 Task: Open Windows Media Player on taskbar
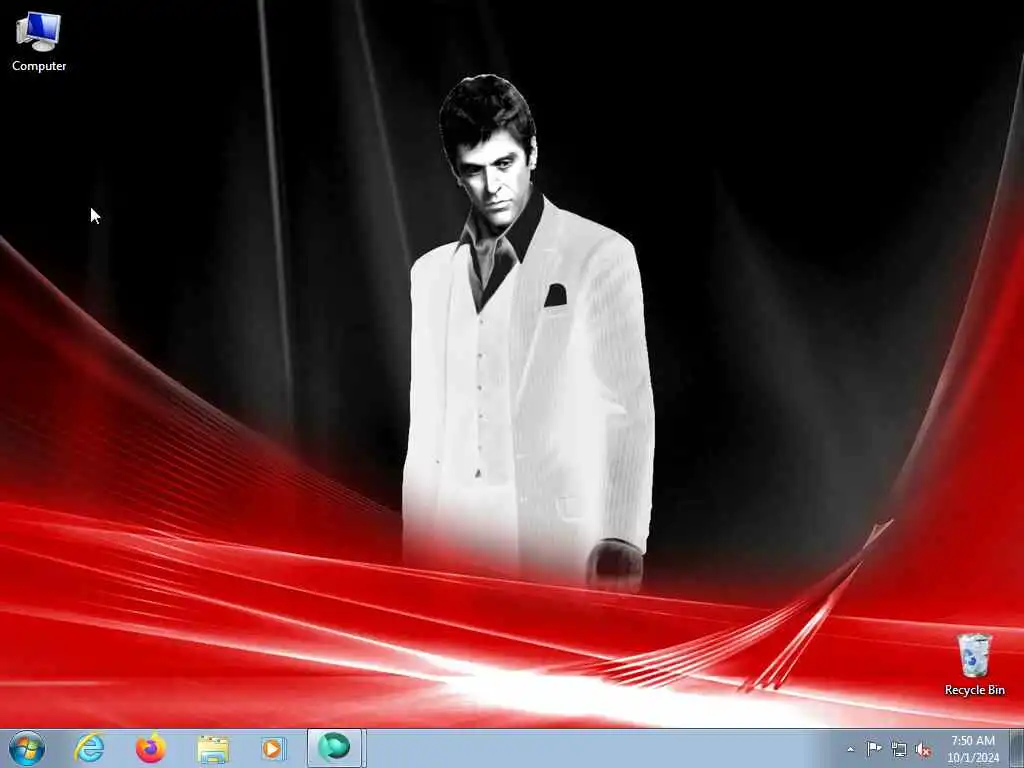pos(273,748)
